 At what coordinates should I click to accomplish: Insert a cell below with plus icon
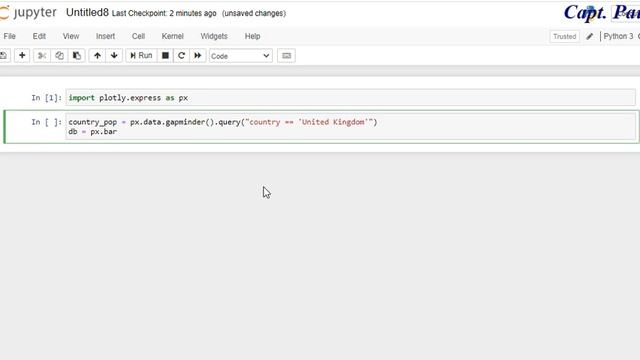[x=22, y=56]
